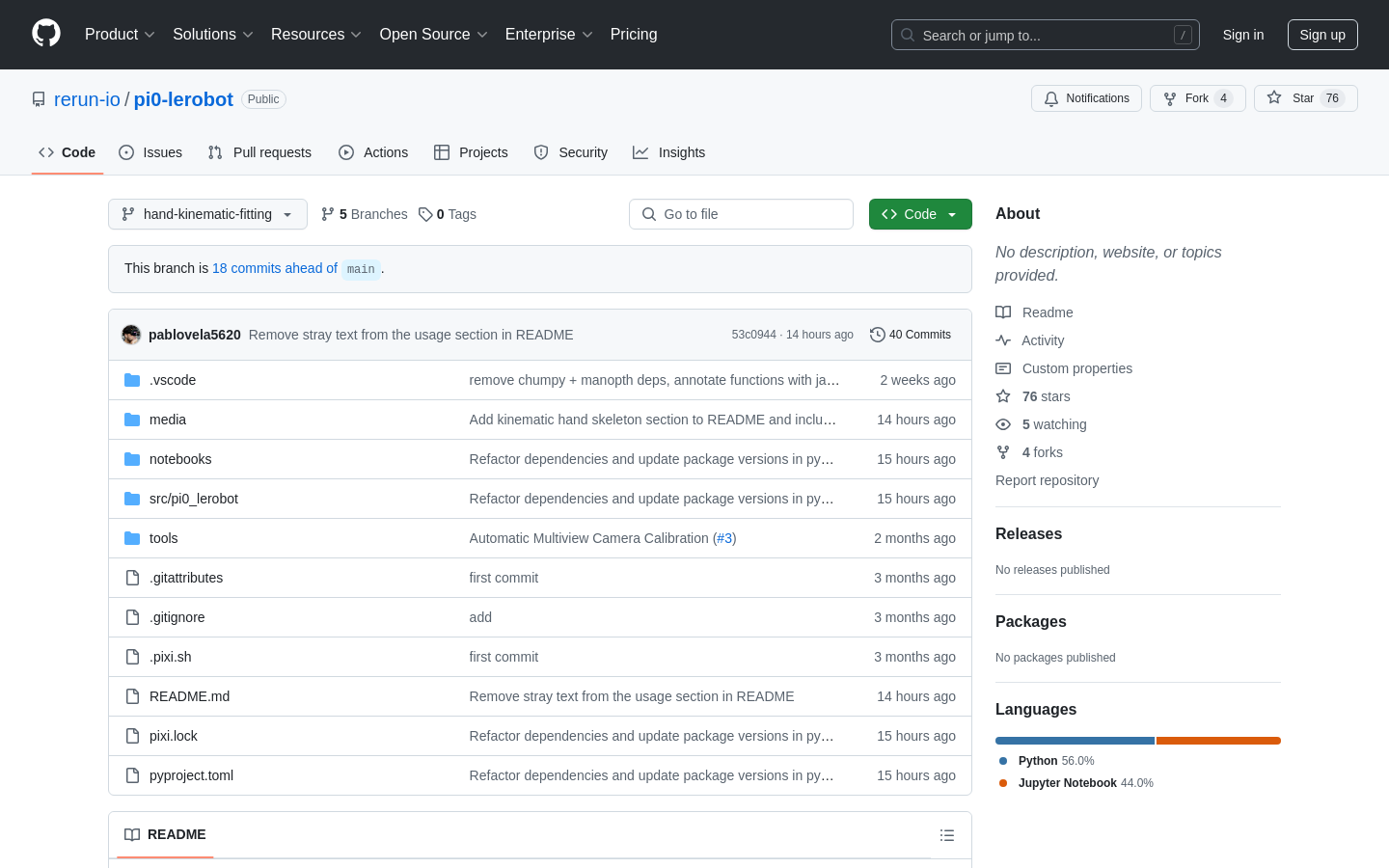Click the repository icon beside rerun-io
This screenshot has width=1389, height=868.
tap(39, 99)
